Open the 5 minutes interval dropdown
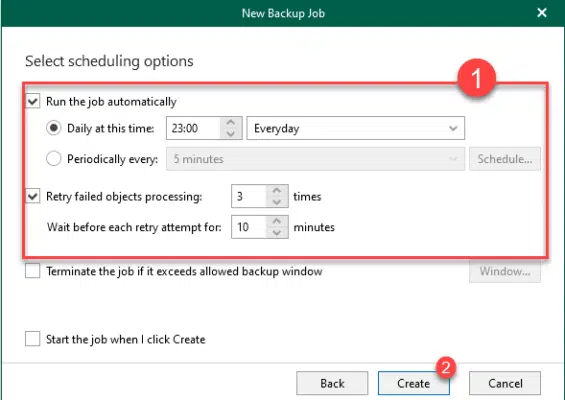The height and width of the screenshot is (400, 565). click(315, 159)
